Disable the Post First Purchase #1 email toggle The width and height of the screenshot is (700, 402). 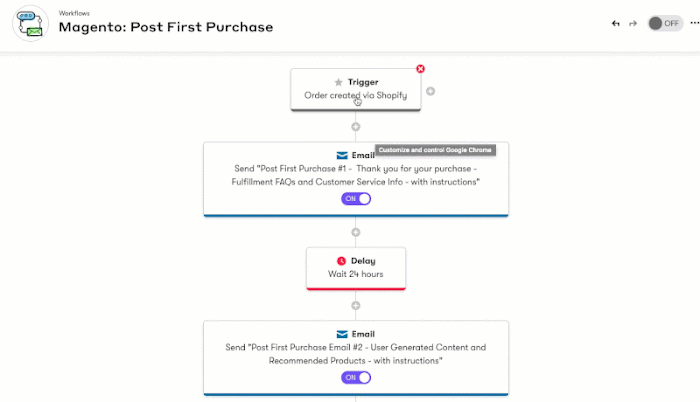(x=356, y=199)
